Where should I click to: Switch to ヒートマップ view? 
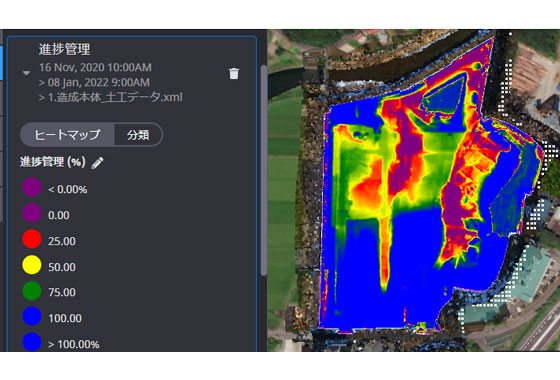coord(67,135)
